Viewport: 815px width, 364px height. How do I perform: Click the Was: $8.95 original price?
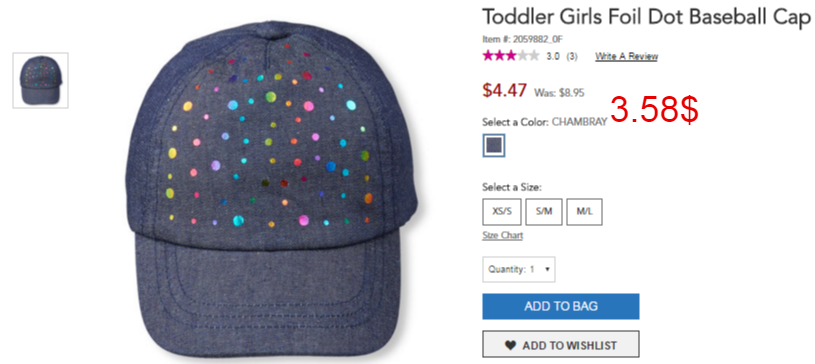coord(559,93)
